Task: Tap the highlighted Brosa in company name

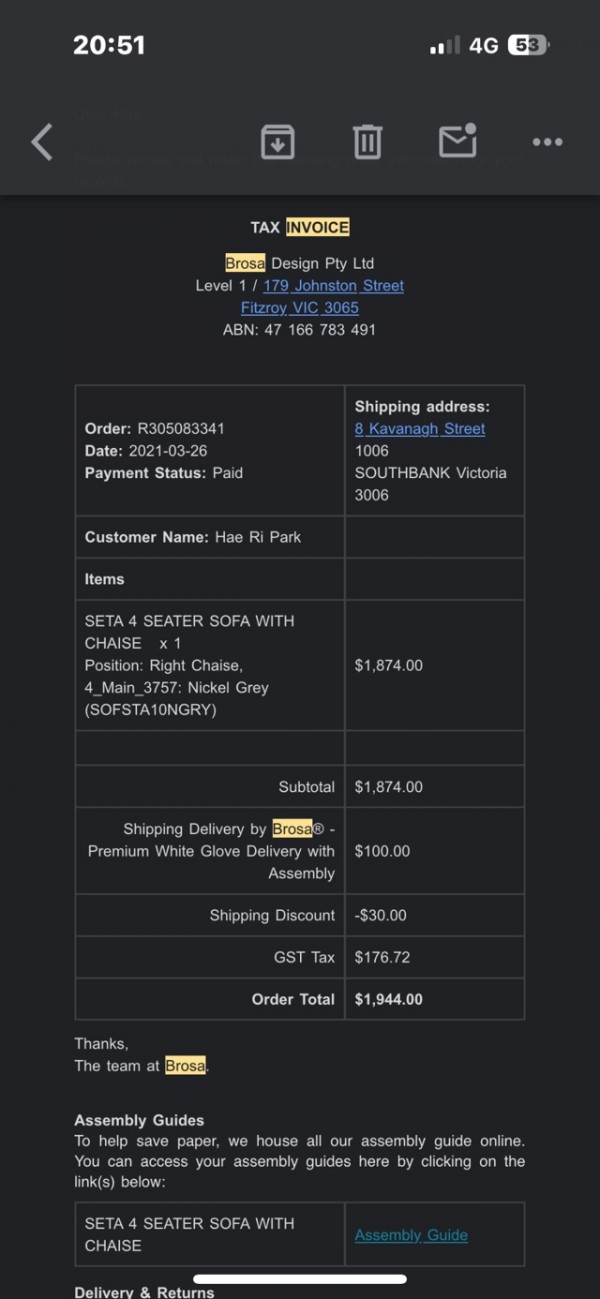Action: coord(245,264)
